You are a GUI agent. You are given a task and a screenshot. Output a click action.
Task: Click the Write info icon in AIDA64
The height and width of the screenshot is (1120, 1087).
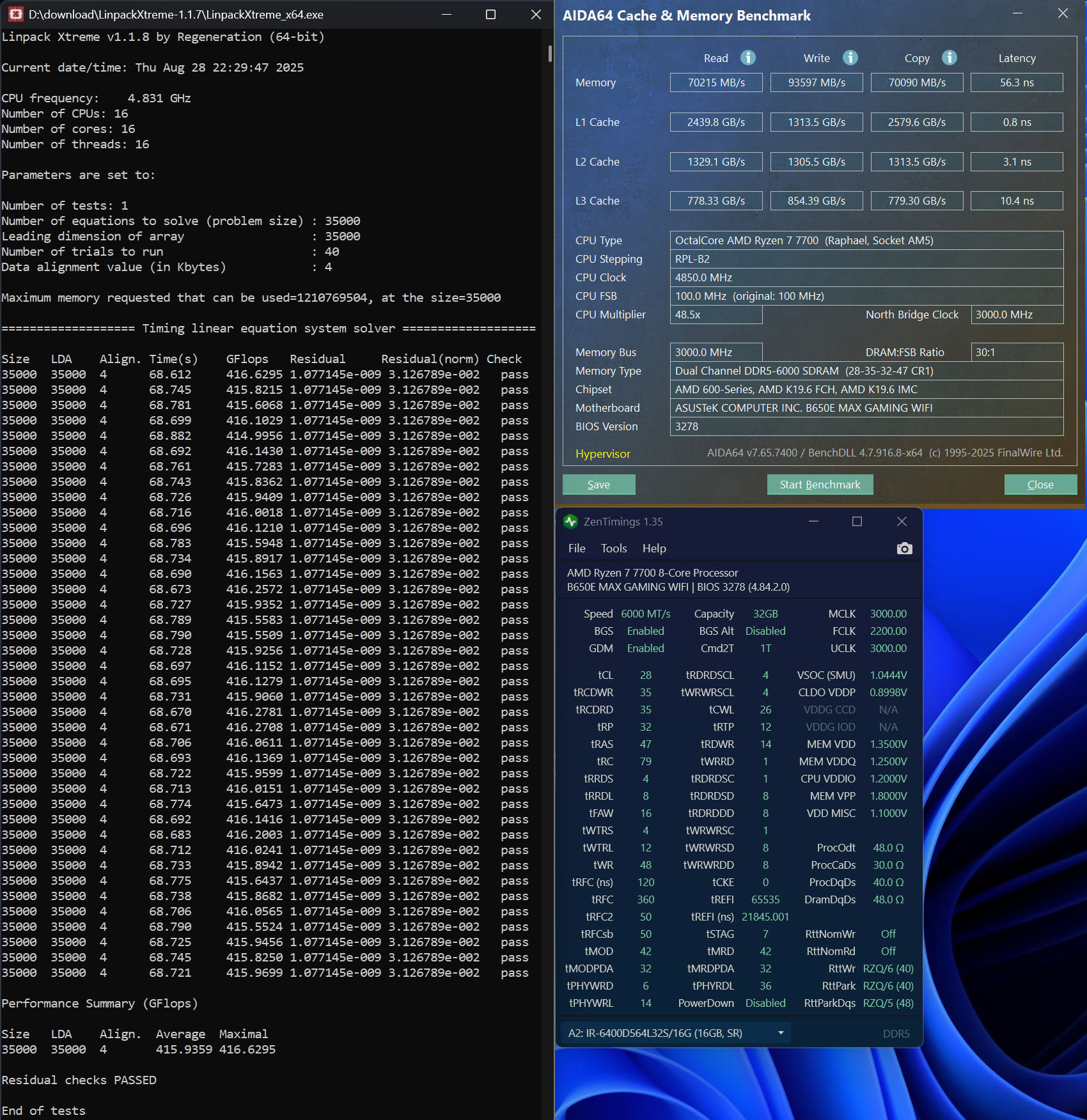pos(850,58)
